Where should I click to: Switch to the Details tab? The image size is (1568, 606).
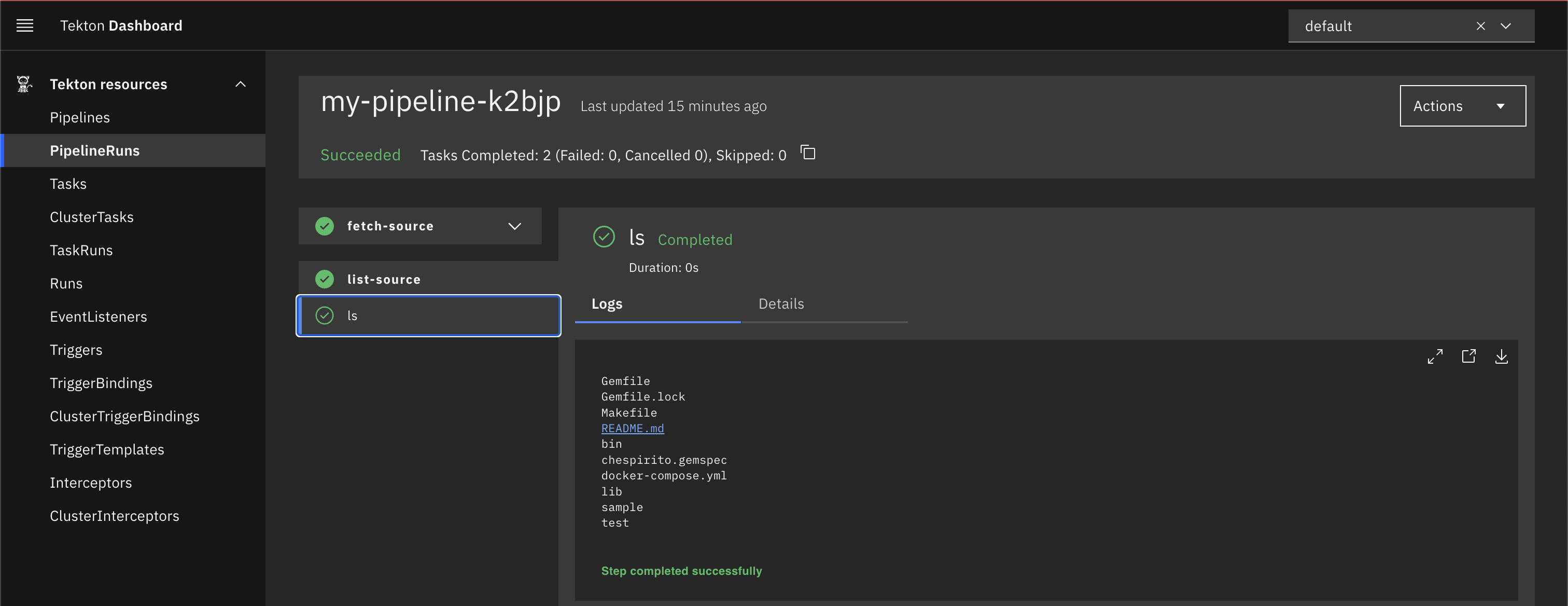coord(781,304)
